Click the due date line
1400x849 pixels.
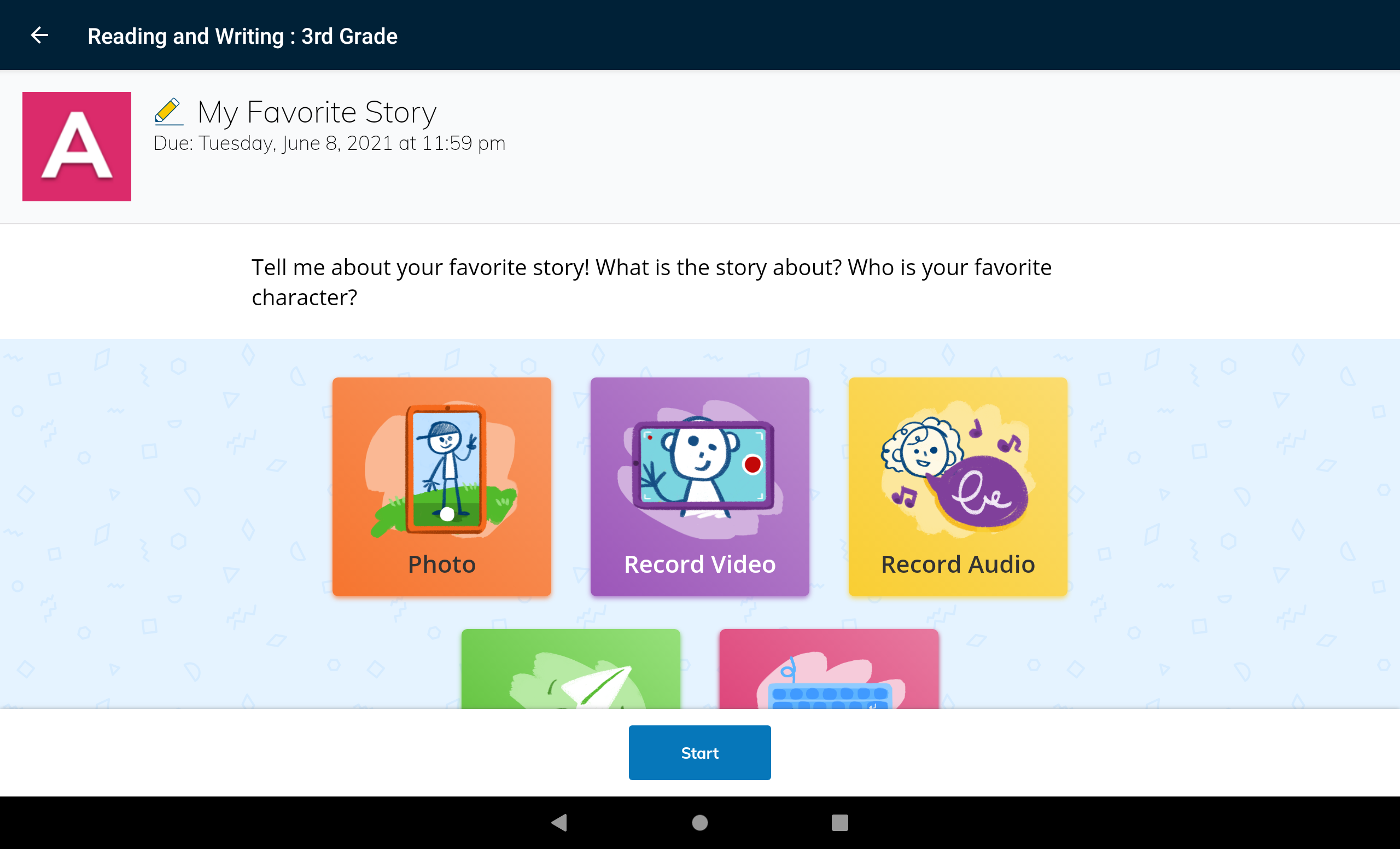pyautogui.click(x=329, y=143)
